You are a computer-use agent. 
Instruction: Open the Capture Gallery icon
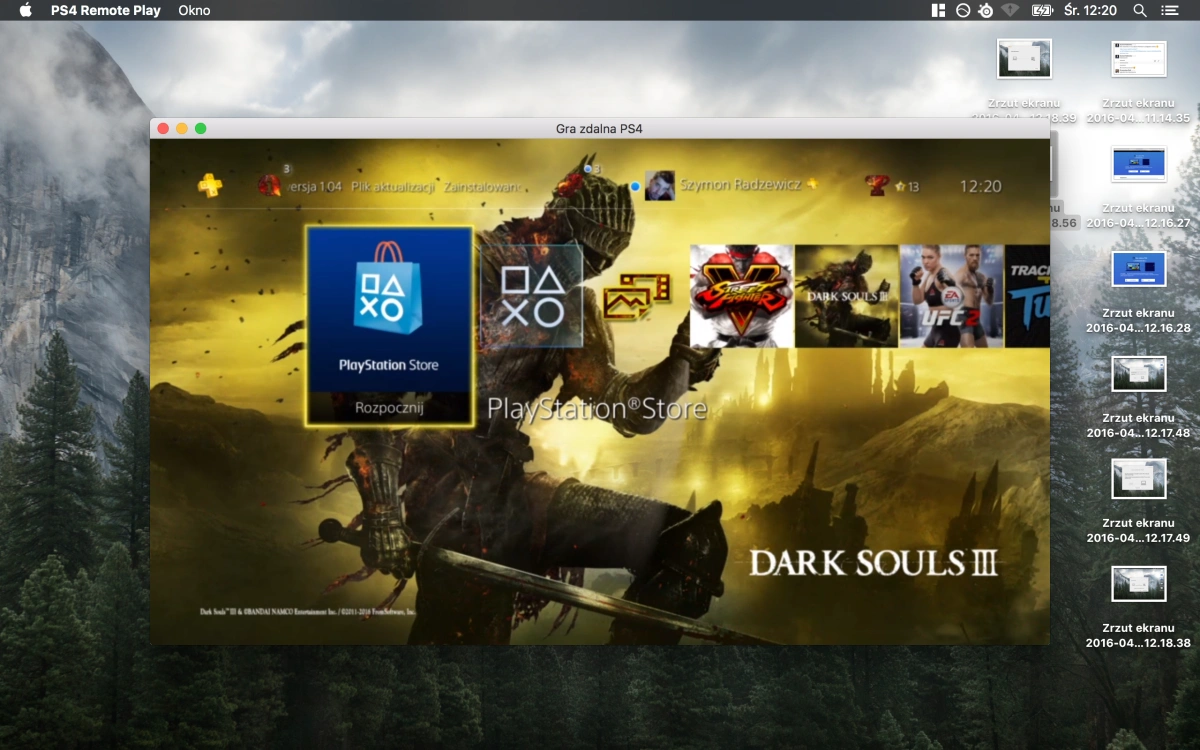point(637,296)
